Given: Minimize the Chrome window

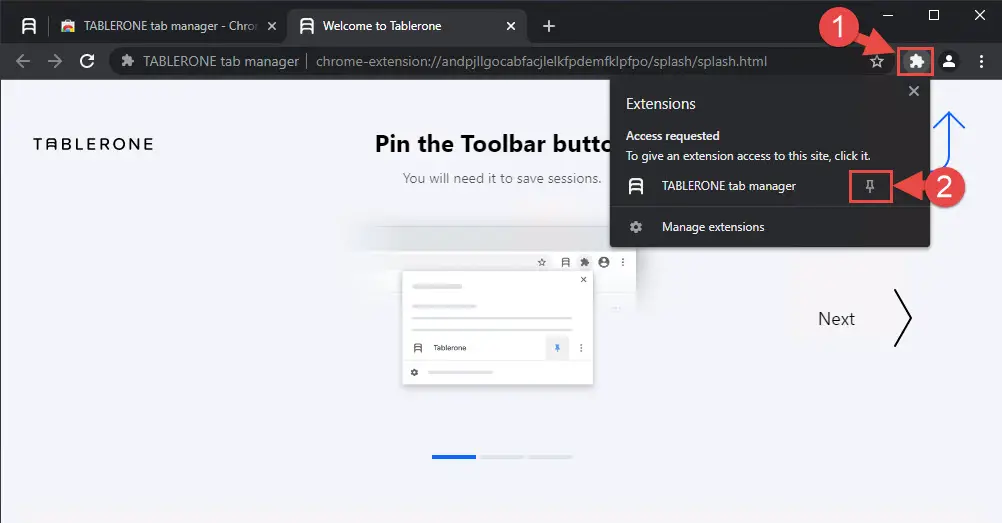Looking at the screenshot, I should pyautogui.click(x=888, y=15).
